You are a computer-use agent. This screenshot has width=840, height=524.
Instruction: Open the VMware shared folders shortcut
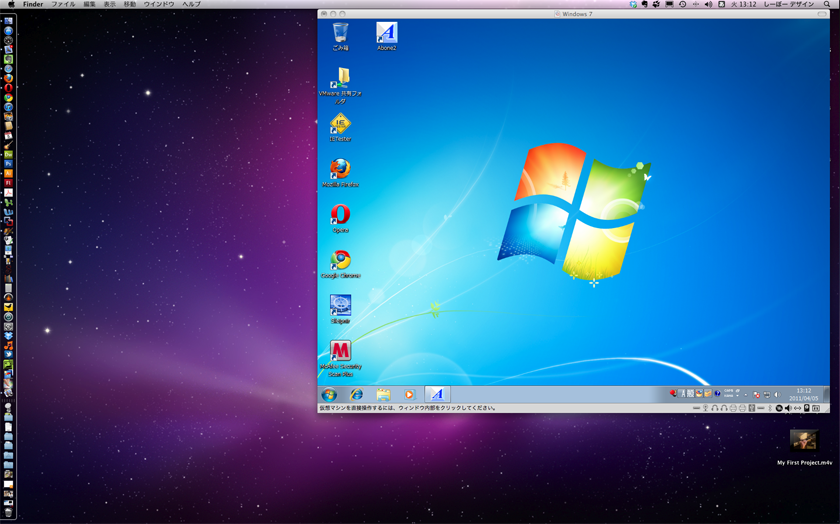point(340,86)
